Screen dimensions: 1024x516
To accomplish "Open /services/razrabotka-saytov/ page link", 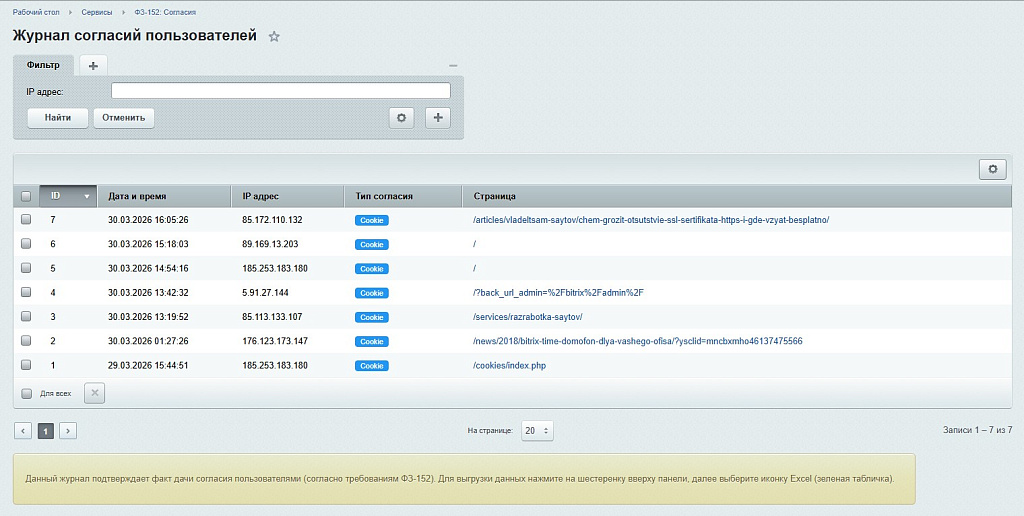I will (528, 317).
